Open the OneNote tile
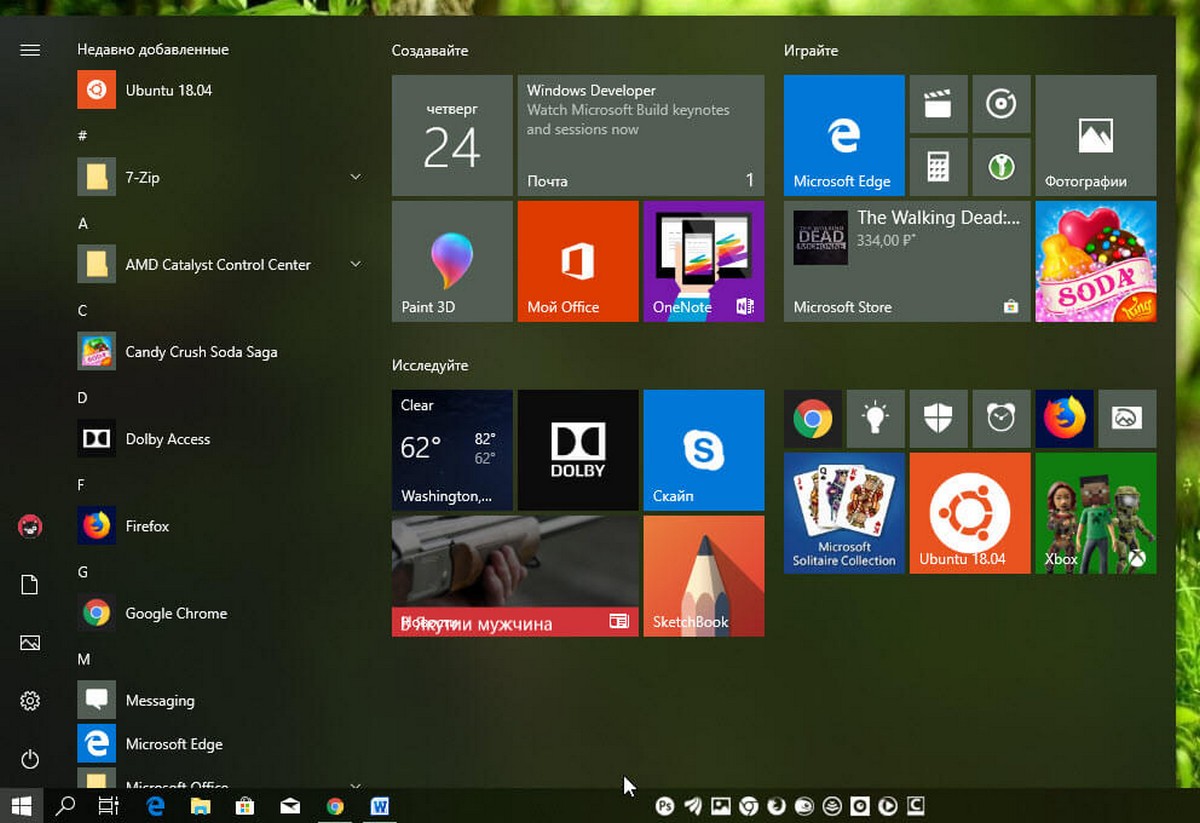This screenshot has width=1200, height=823. tap(704, 261)
